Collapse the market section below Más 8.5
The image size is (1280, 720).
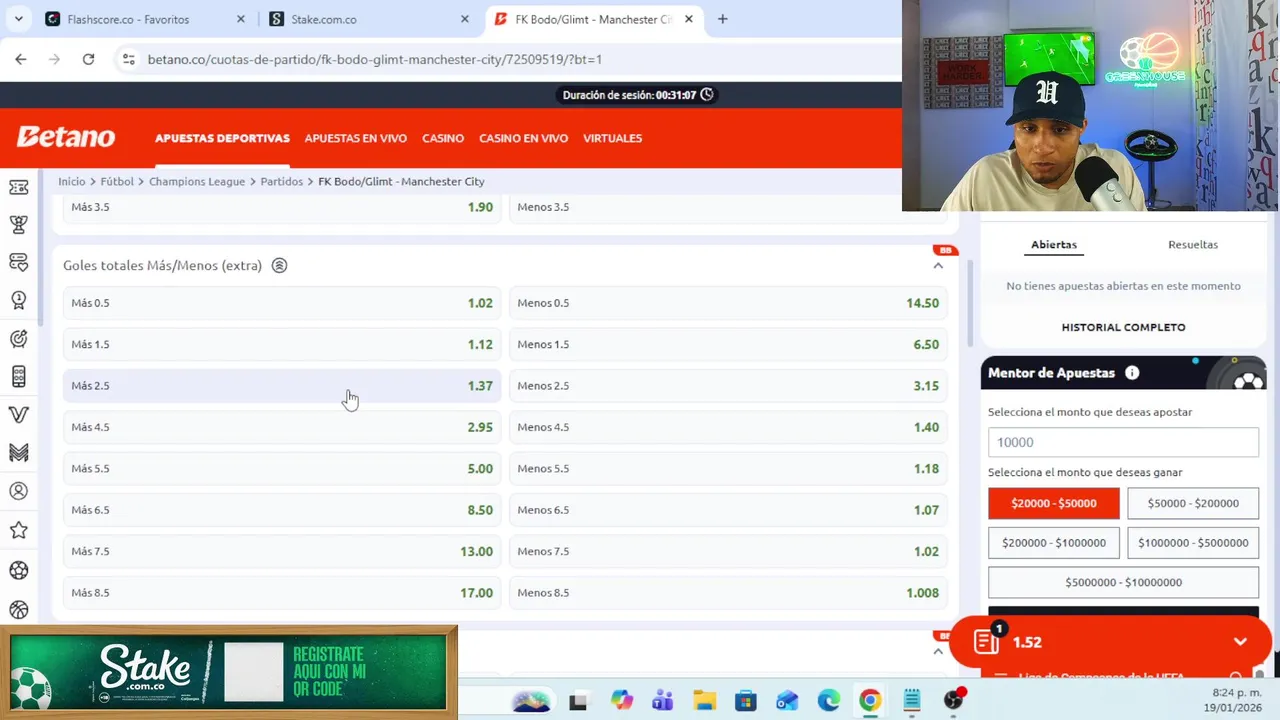938,651
